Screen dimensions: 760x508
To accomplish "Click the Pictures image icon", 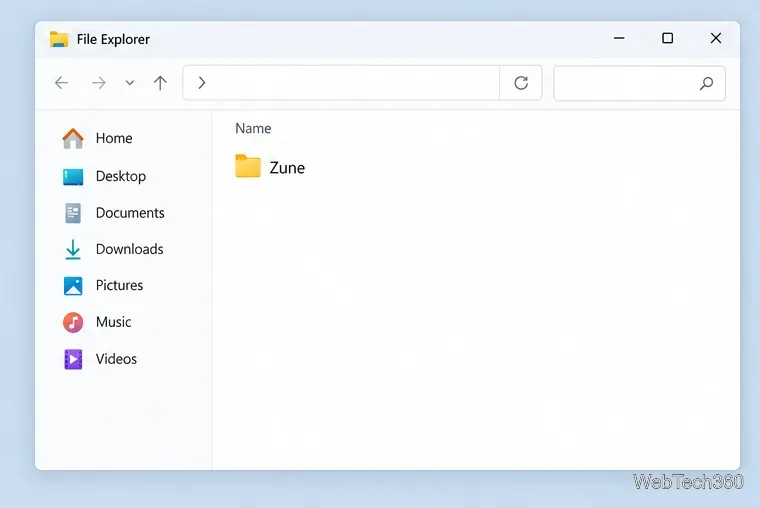I will point(73,286).
